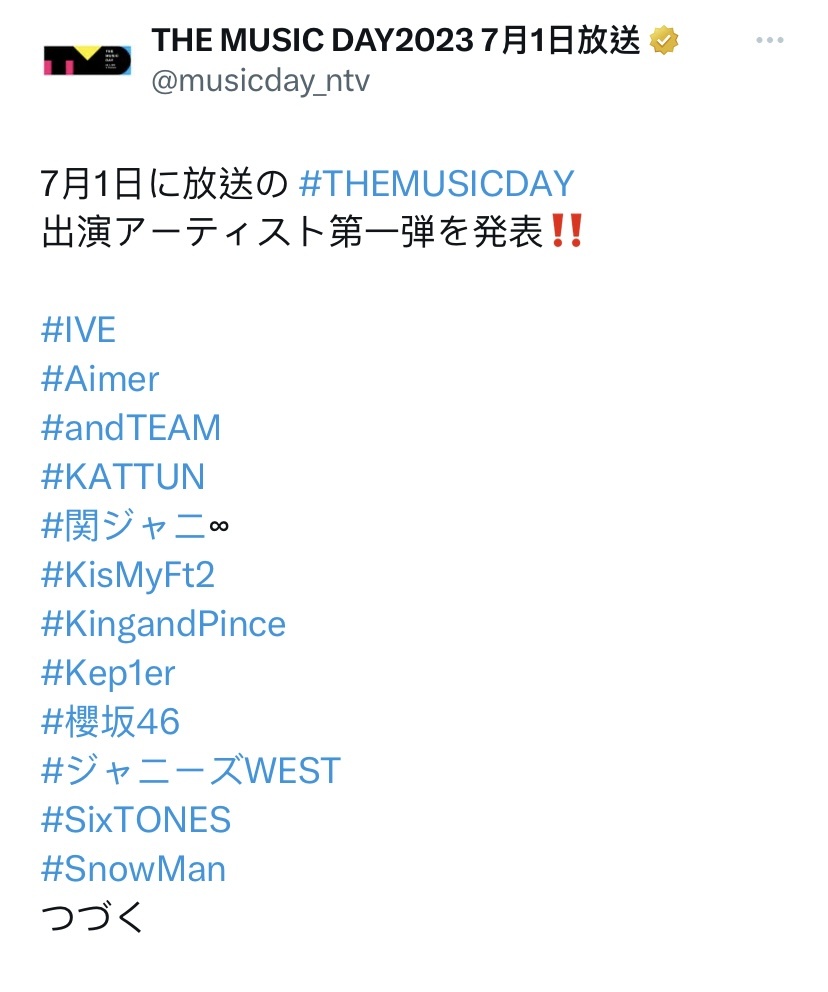Open the @musicday_ntv handle link
Viewport: 828px width, 992px height.
[260, 81]
